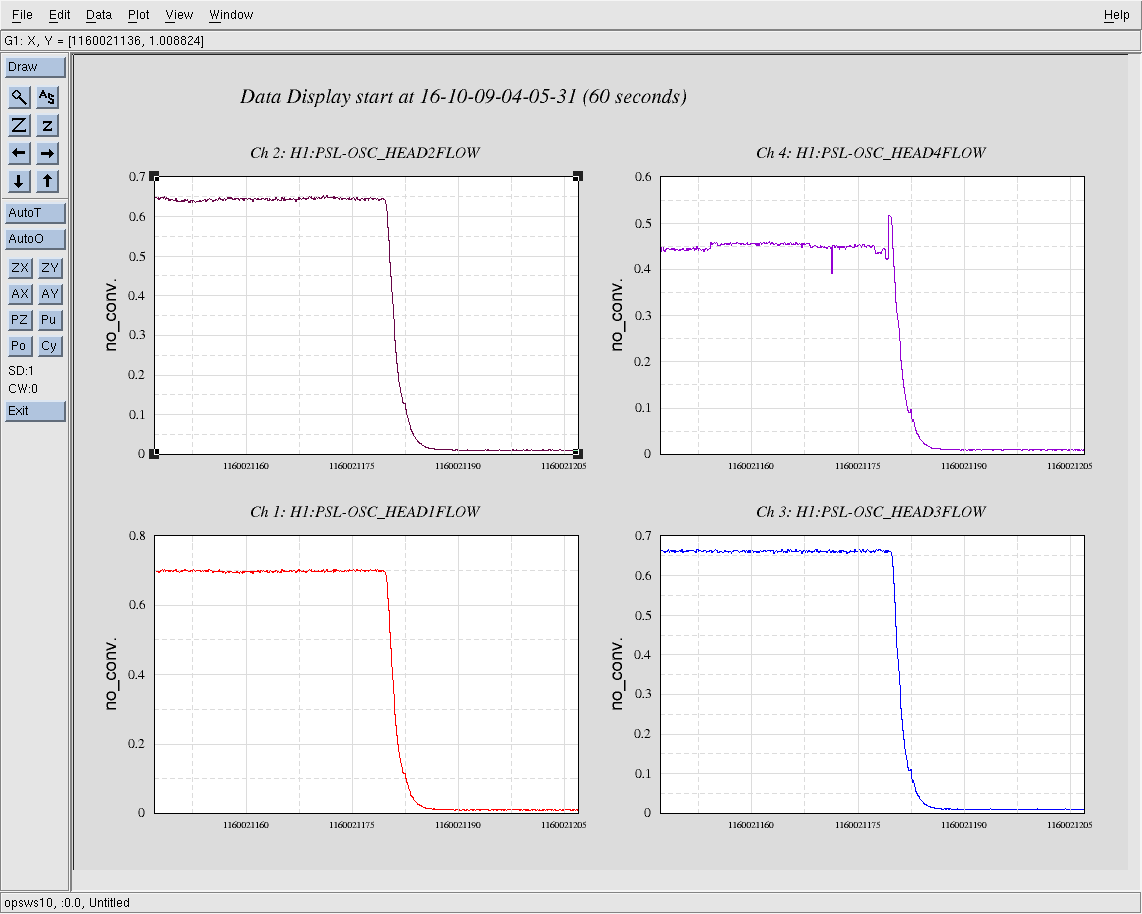Select the magnifier zoom tool
1142x914 pixels.
pos(20,97)
